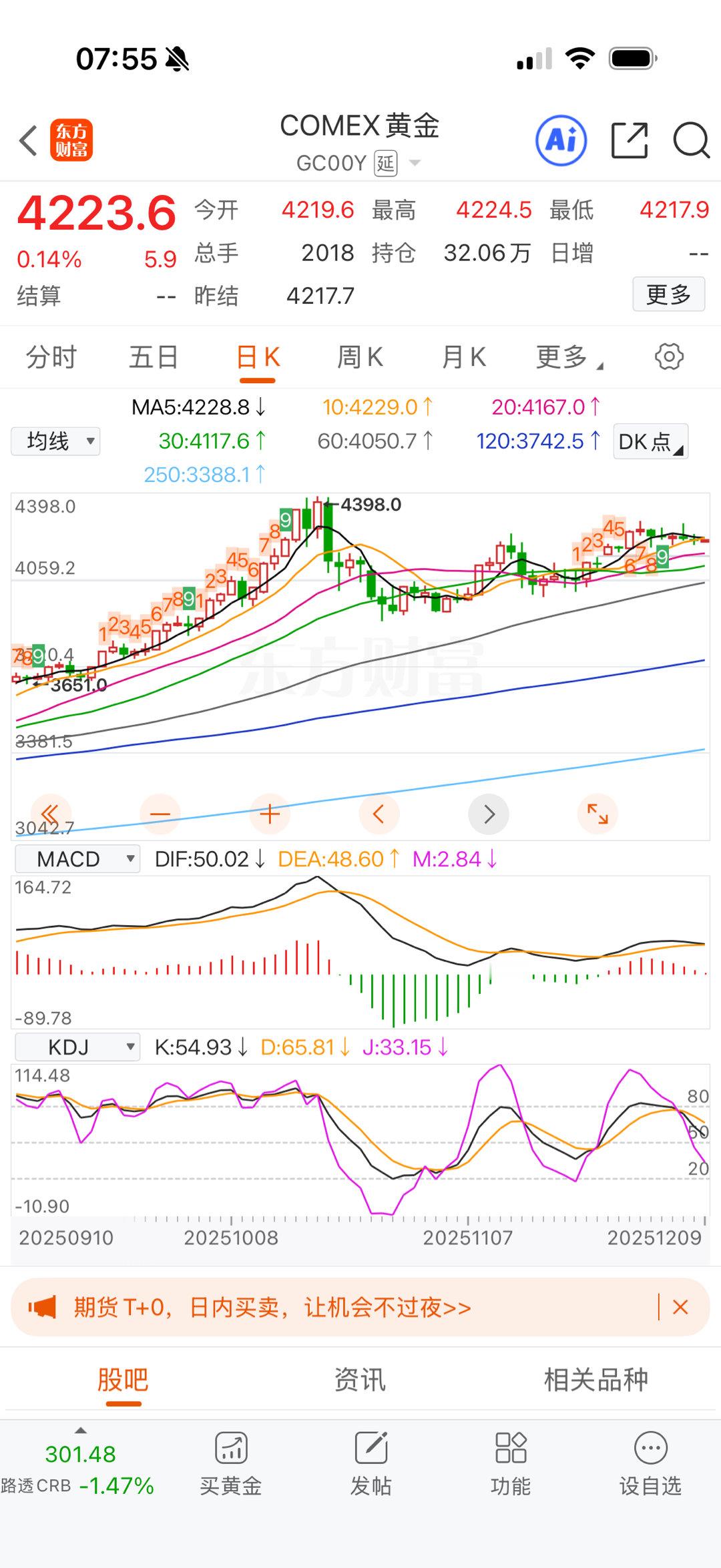721x1568 pixels.
Task: Tap the D:65.81 readout
Action: pyautogui.click(x=305, y=1047)
